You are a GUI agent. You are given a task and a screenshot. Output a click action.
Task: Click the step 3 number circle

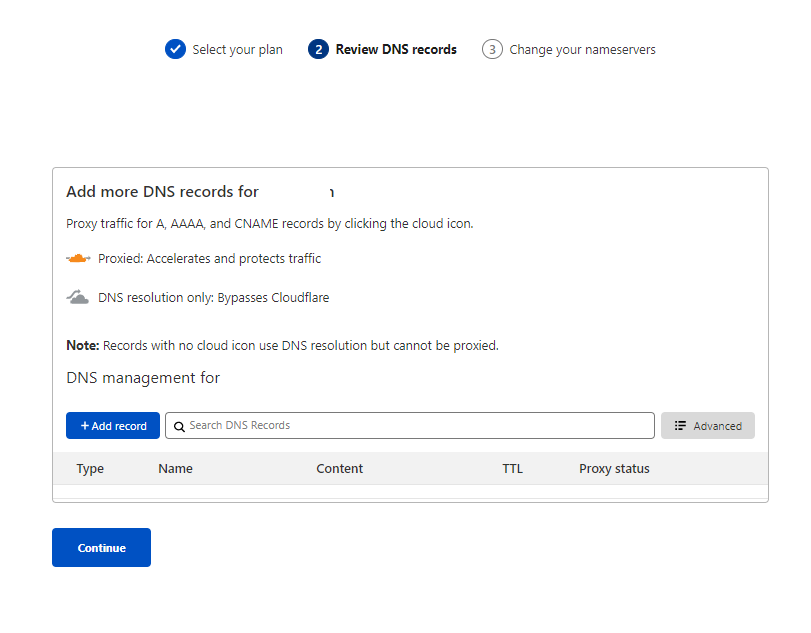point(492,49)
